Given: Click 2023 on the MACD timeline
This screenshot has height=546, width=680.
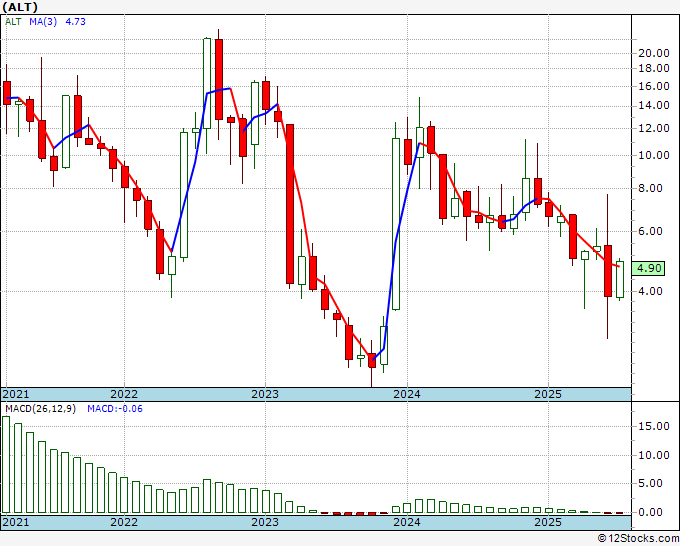Looking at the screenshot, I should pos(265,522).
